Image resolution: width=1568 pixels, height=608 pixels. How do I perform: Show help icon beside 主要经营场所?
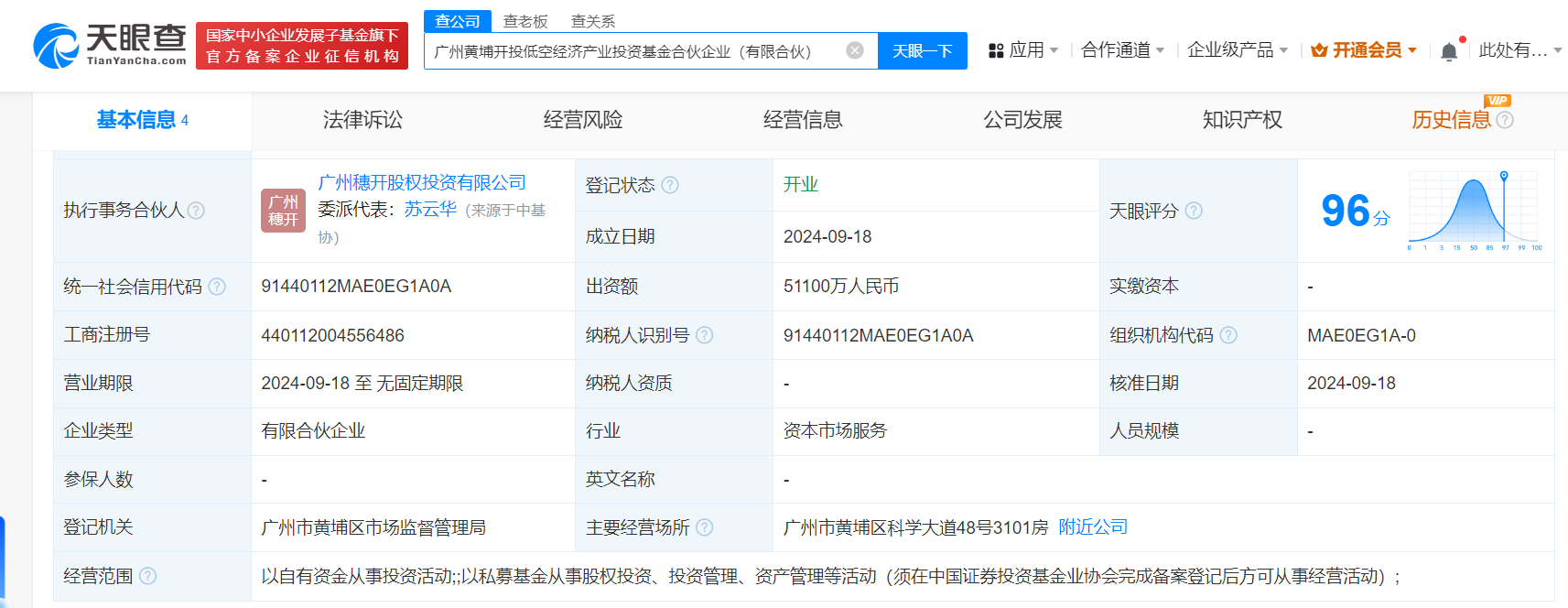pos(704,527)
